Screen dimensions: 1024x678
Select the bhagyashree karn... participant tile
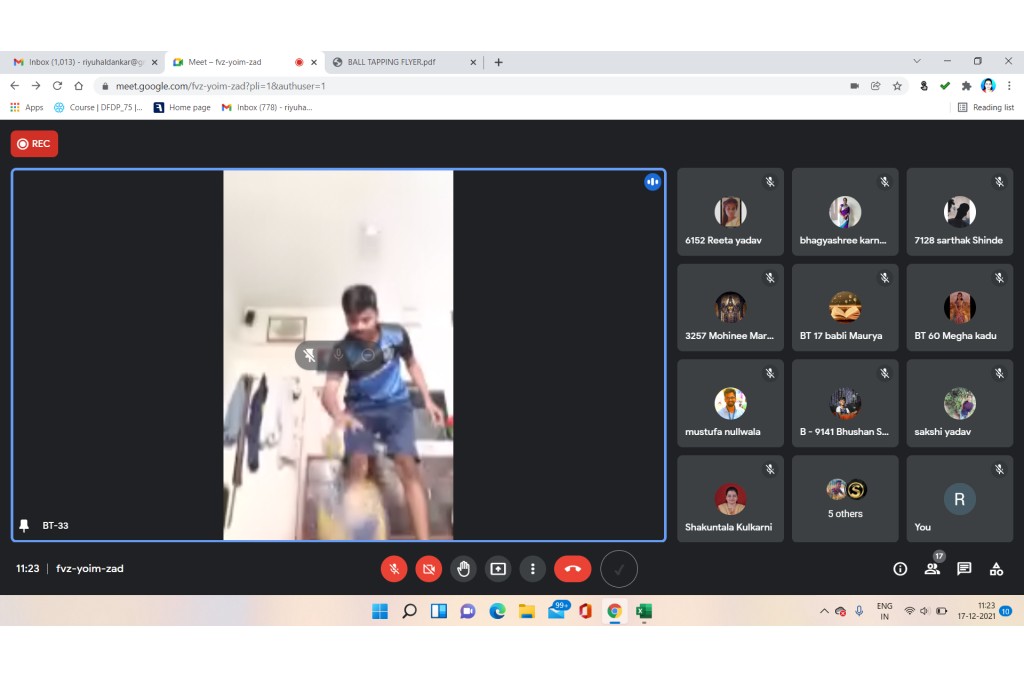[845, 212]
